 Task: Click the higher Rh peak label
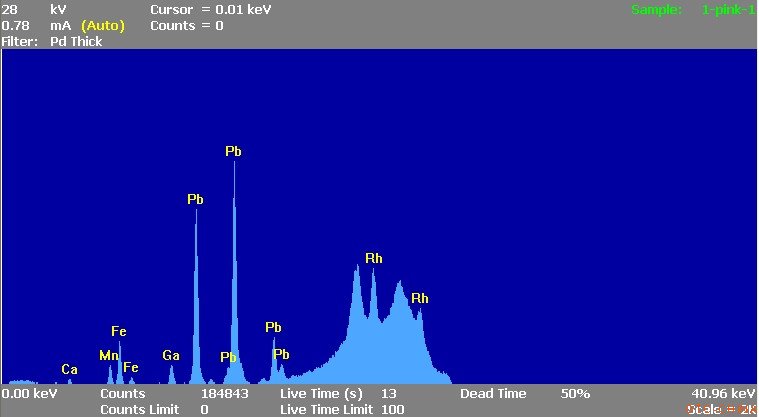[374, 258]
